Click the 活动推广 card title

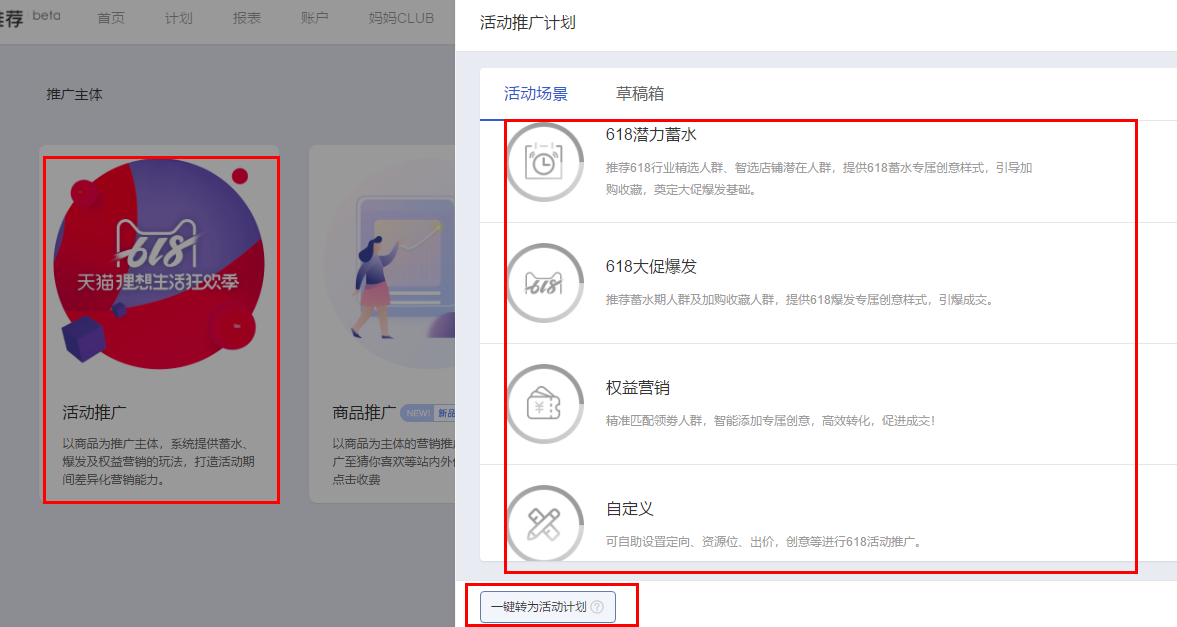[x=94, y=412]
